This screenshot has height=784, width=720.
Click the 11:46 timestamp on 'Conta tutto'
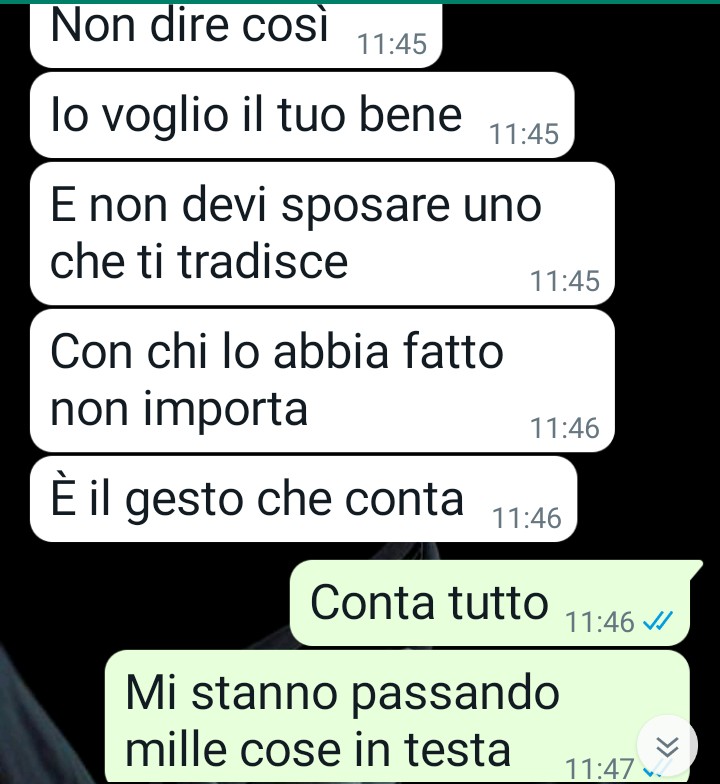coord(600,622)
